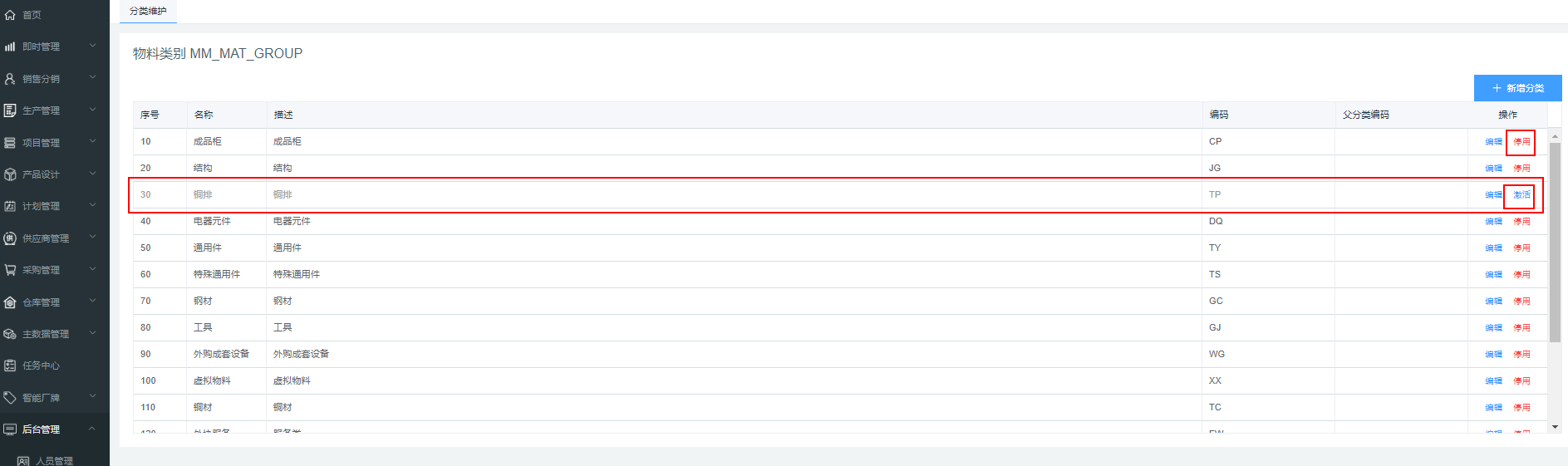The width and height of the screenshot is (1568, 466).
Task: Click the 即时管理 bar chart icon
Action: (10, 47)
